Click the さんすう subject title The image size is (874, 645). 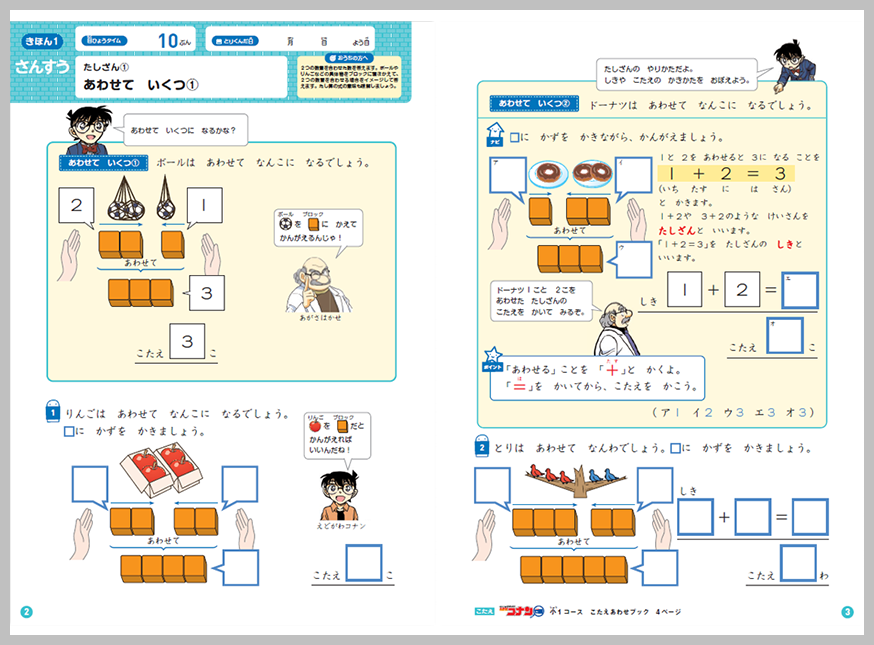(x=42, y=67)
